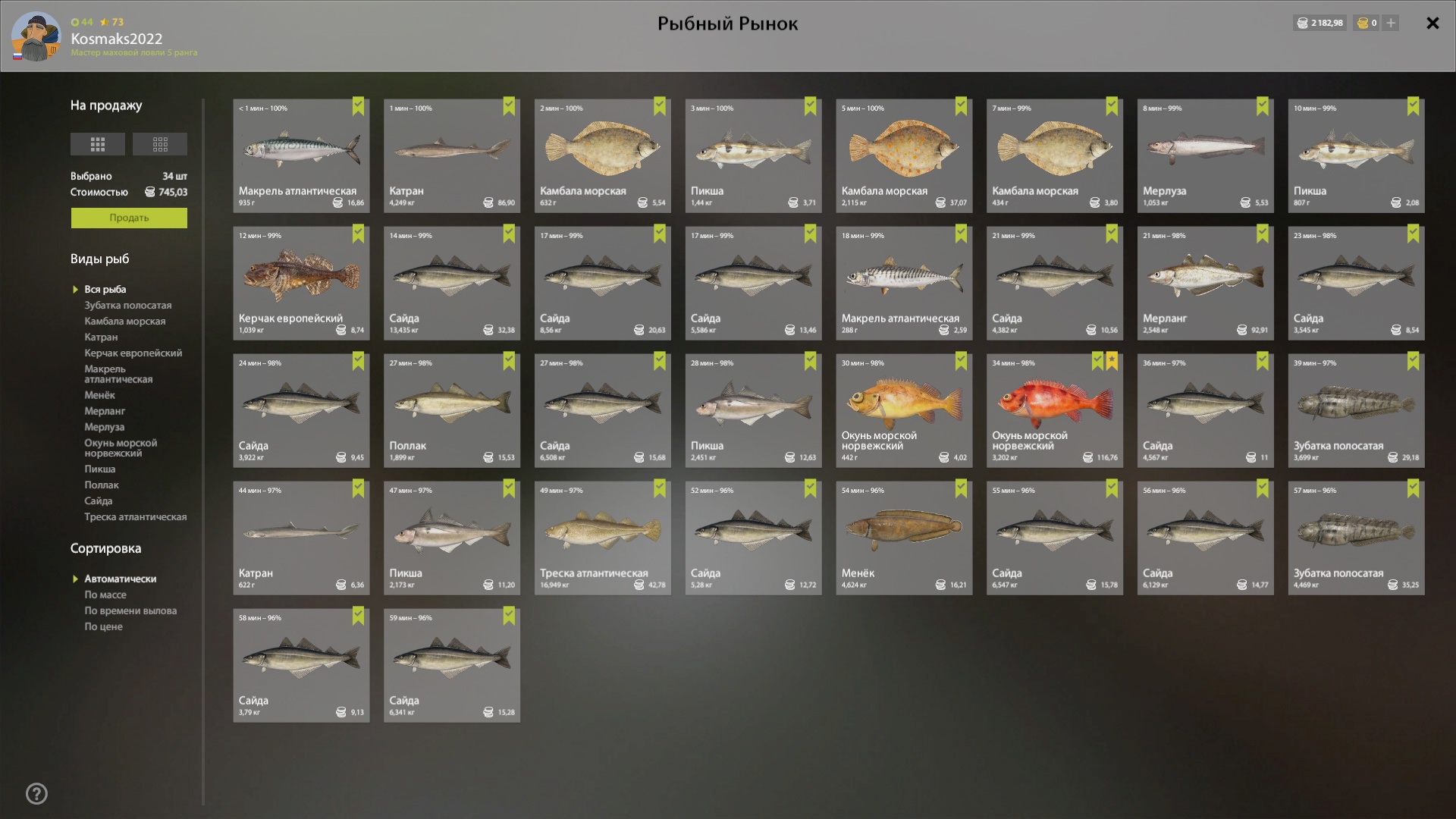Image resolution: width=1456 pixels, height=819 pixels.
Task: Click the Продать button
Action: (x=129, y=218)
